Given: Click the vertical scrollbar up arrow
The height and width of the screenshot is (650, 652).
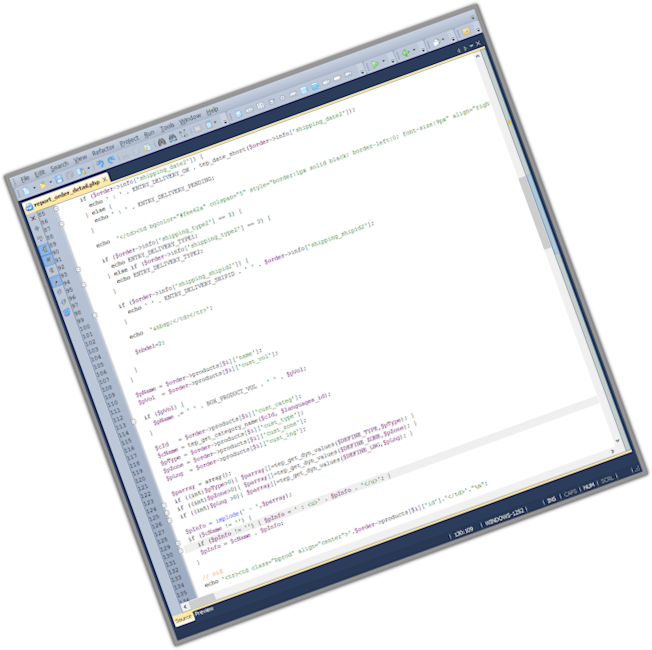Looking at the screenshot, I should (478, 56).
